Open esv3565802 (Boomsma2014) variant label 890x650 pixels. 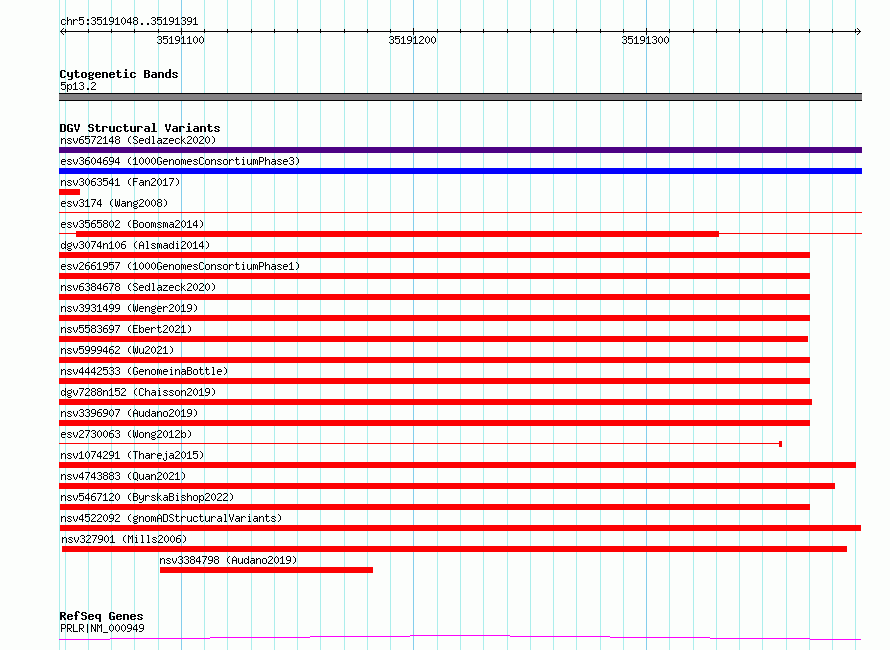[x=132, y=224]
